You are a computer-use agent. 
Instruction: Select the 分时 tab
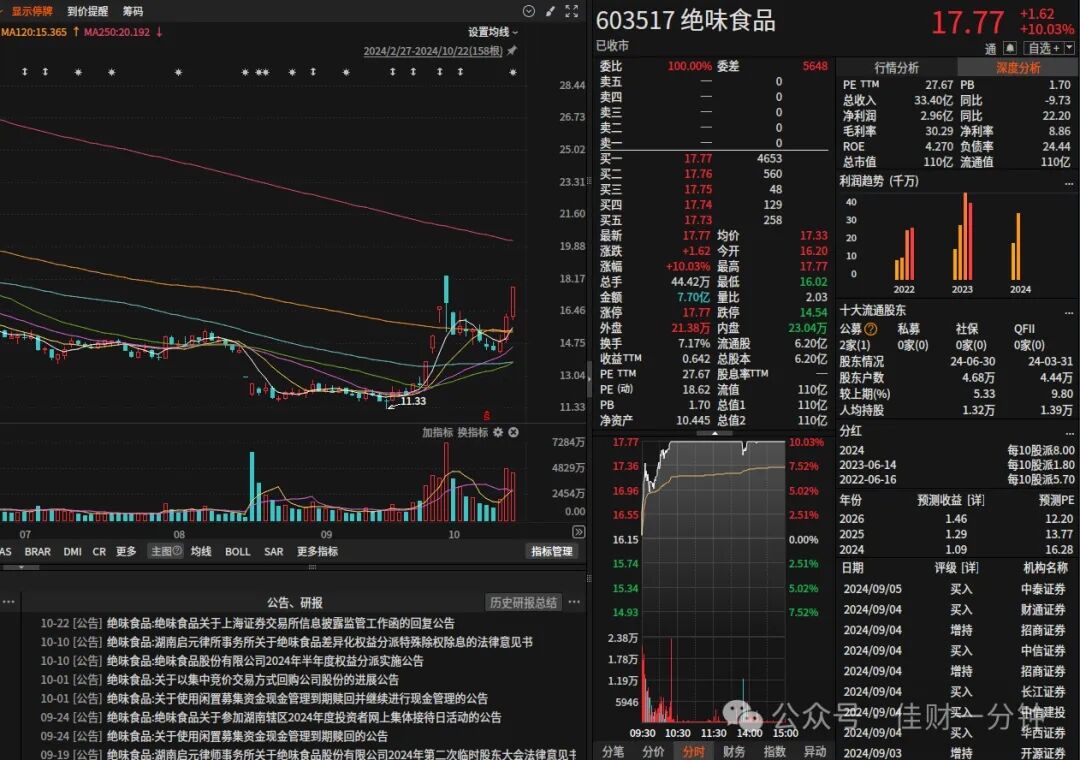click(x=694, y=751)
